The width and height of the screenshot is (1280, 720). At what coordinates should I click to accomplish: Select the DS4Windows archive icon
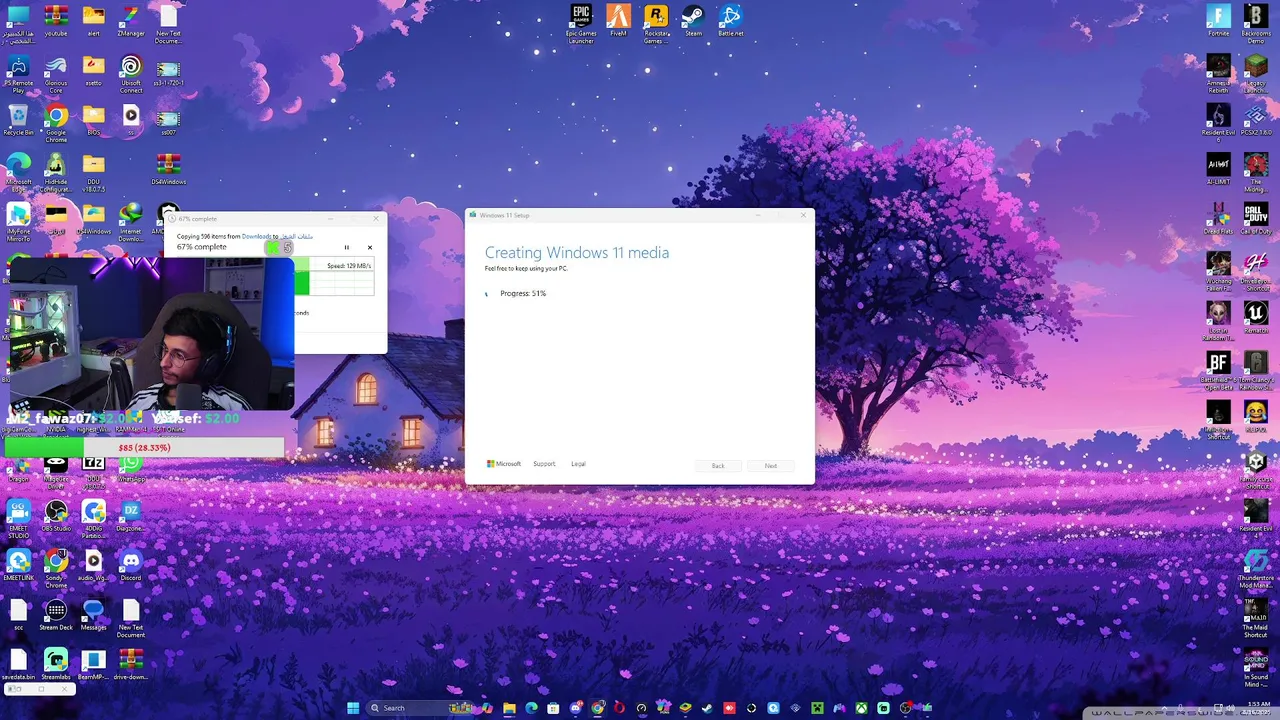tap(168, 169)
